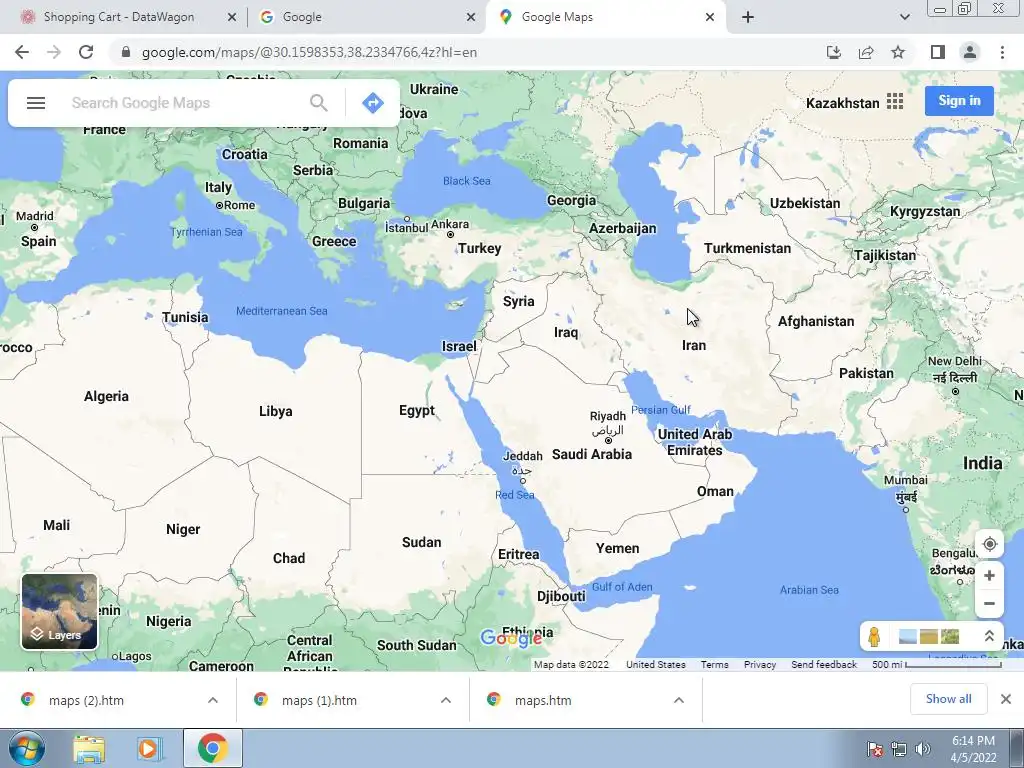Close the Google tab

[471, 18]
